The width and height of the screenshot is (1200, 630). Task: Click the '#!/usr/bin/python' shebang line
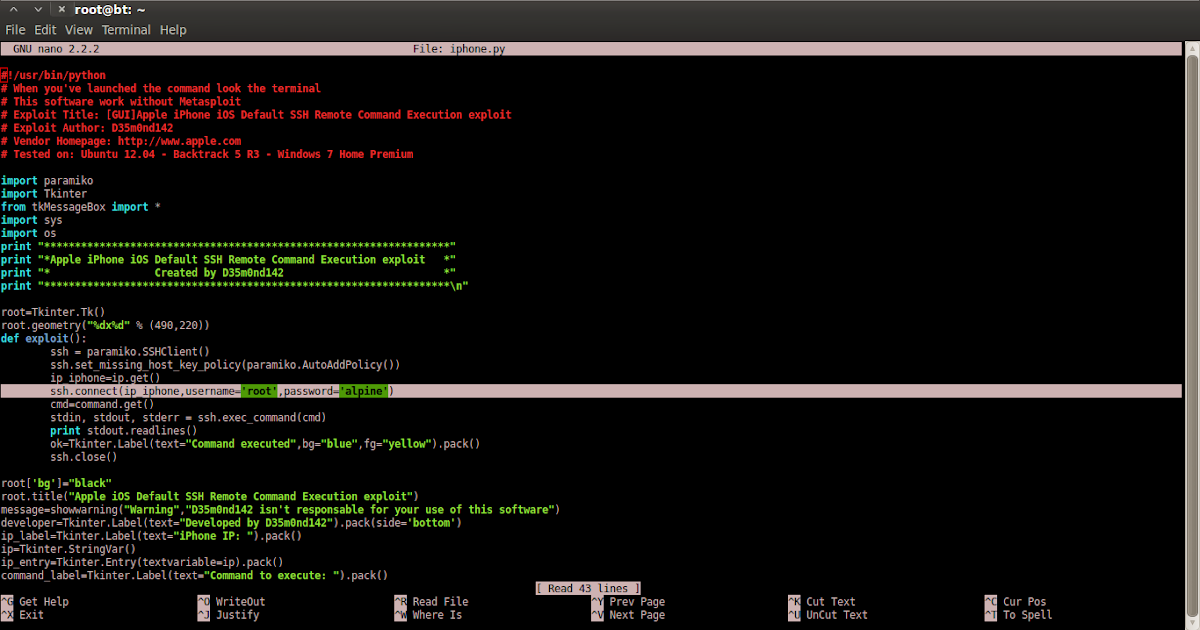point(53,75)
